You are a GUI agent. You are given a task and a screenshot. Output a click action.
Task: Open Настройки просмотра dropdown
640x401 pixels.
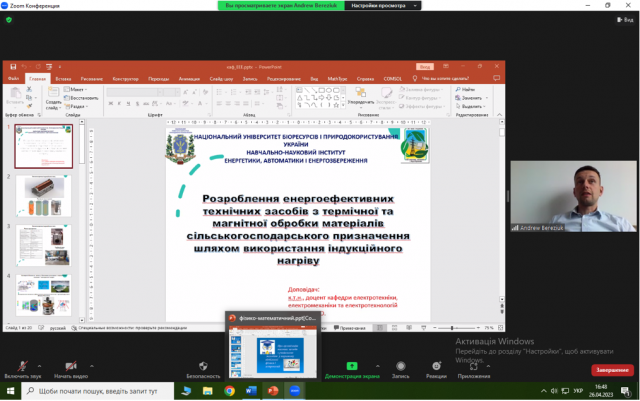click(x=383, y=6)
